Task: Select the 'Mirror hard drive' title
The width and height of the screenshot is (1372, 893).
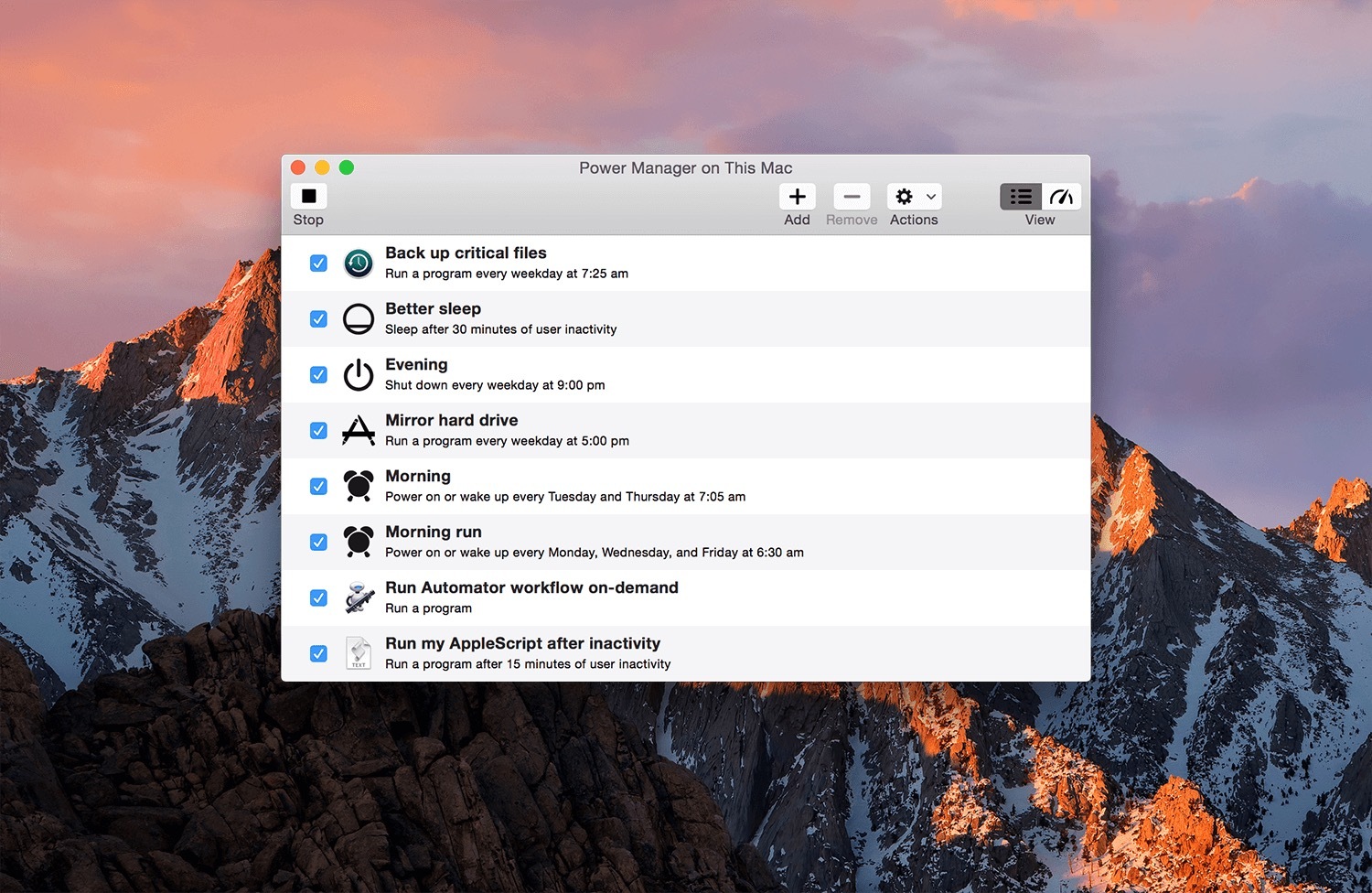Action: point(451,421)
